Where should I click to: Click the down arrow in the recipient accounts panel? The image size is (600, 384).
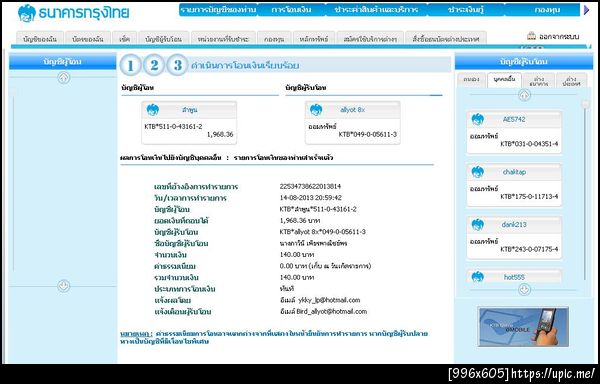click(524, 290)
